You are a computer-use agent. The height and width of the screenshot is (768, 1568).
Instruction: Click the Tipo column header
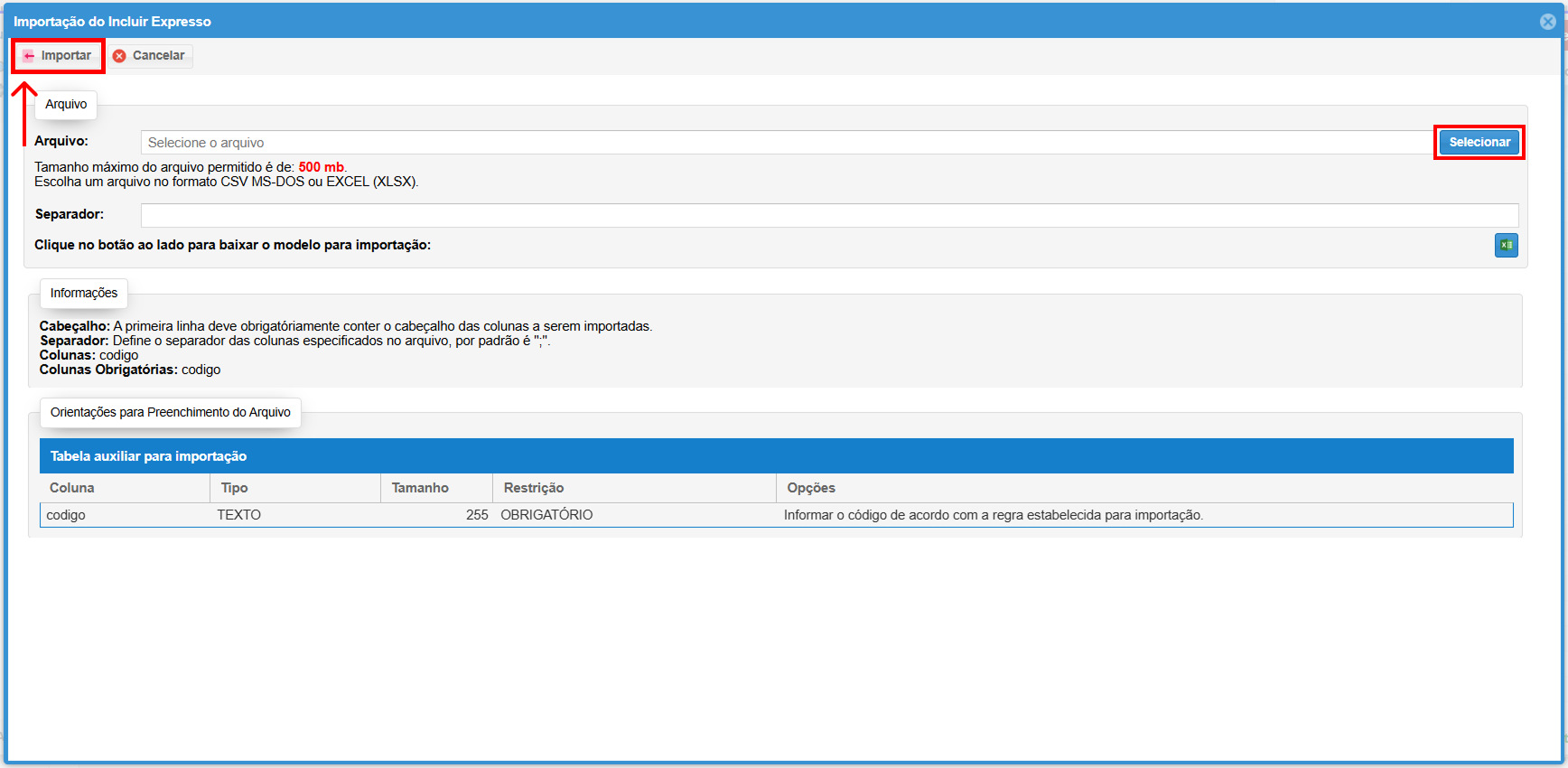[235, 488]
